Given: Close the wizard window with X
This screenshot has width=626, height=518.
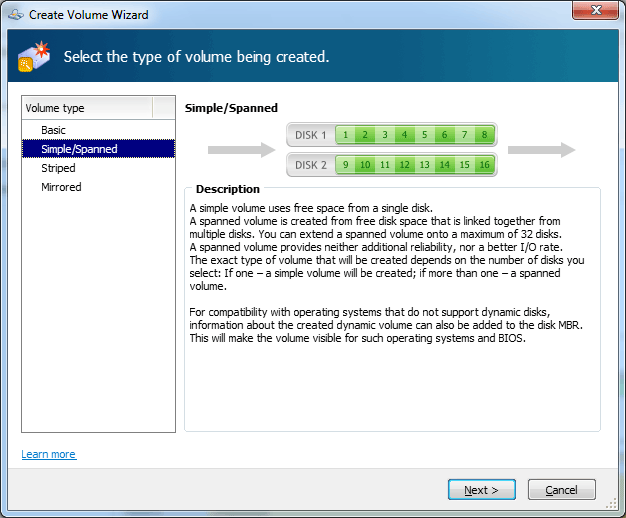Looking at the screenshot, I should 595,10.
